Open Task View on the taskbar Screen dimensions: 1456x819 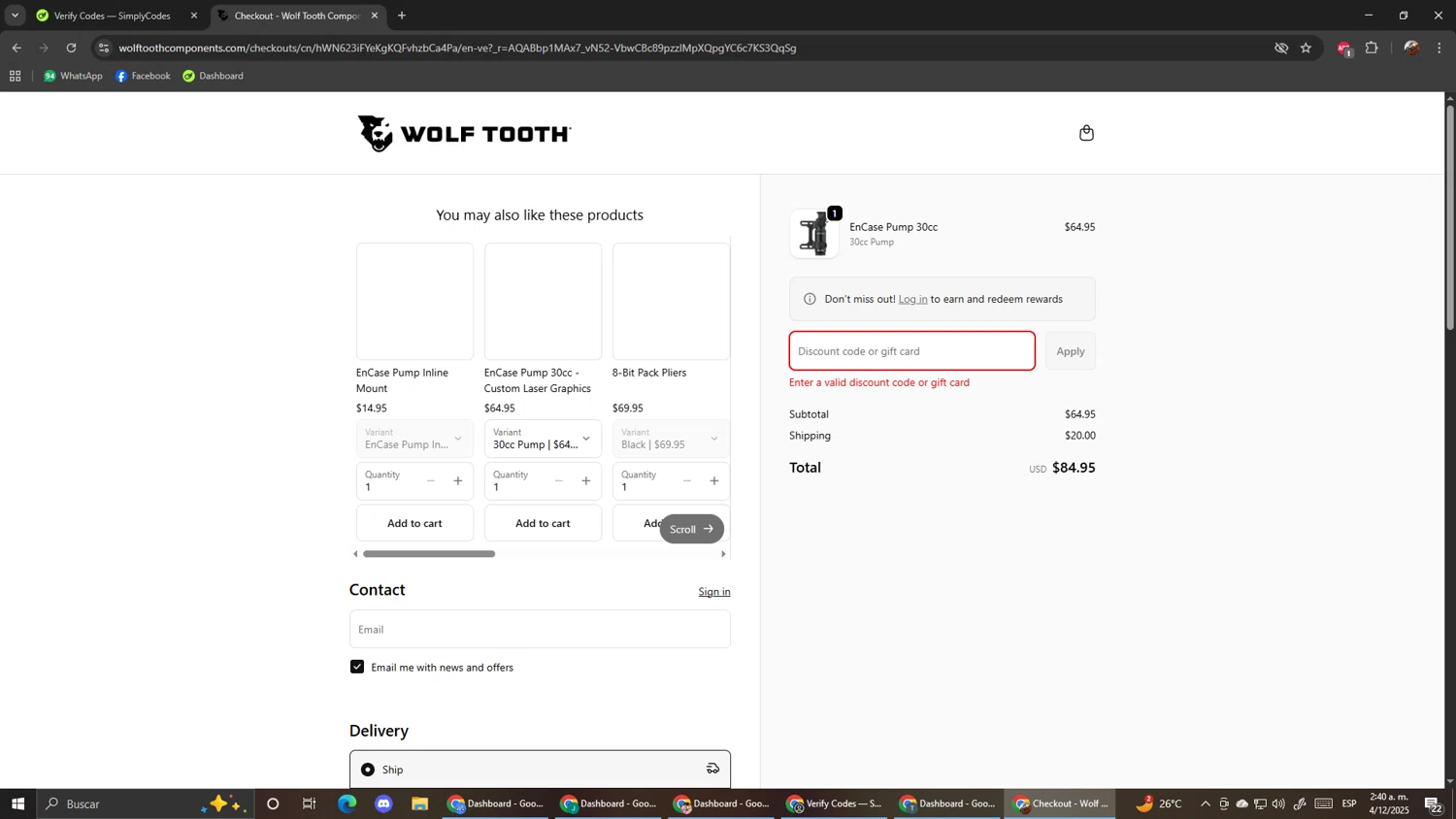pos(309,803)
